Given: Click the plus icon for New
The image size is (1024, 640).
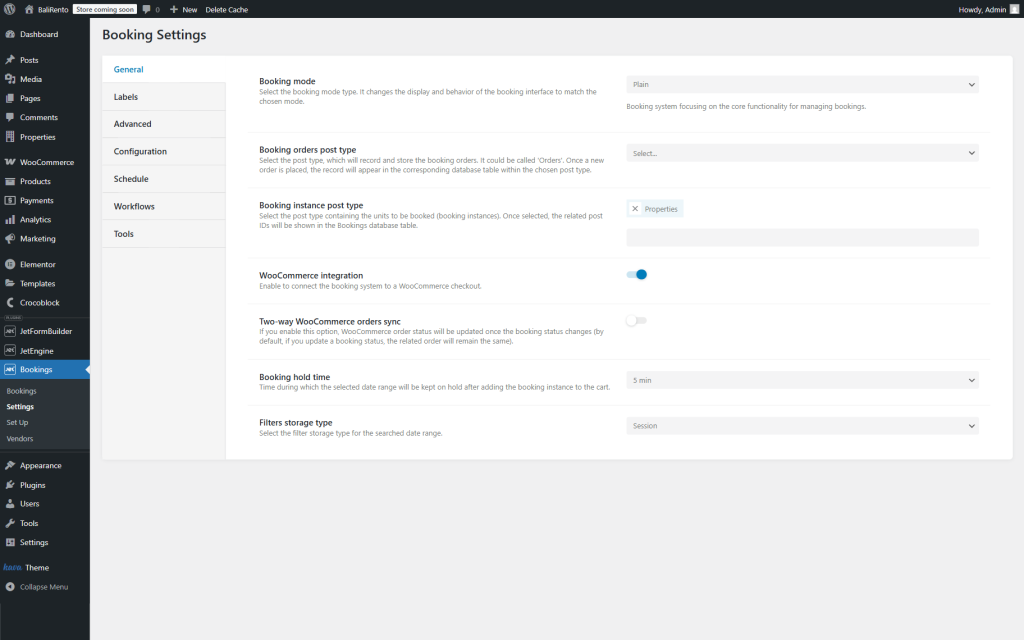Looking at the screenshot, I should (x=174, y=9).
